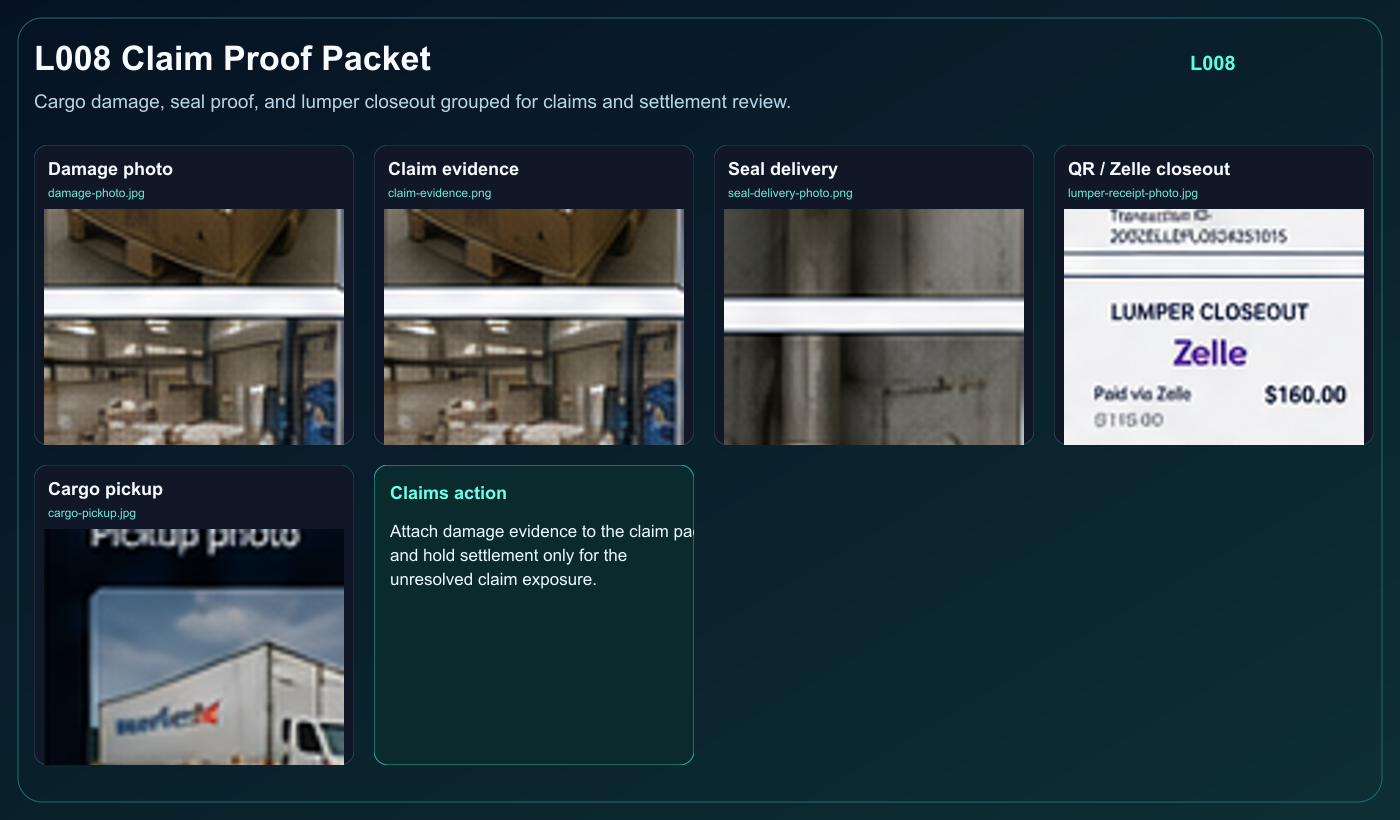Click the Zelle logo on the receipt
This screenshot has height=820, width=1400.
pos(1210,353)
